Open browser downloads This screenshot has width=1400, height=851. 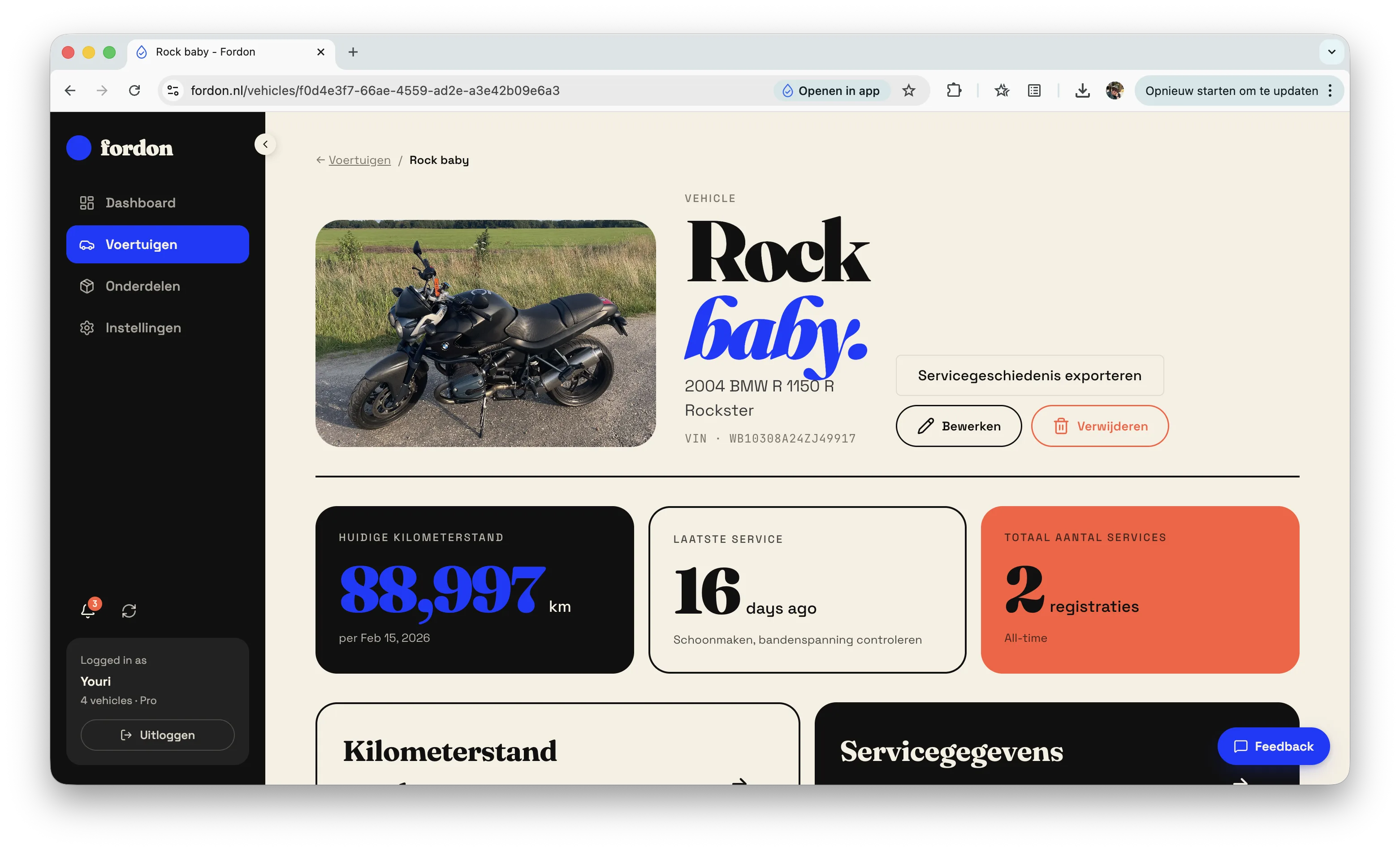pyautogui.click(x=1082, y=91)
